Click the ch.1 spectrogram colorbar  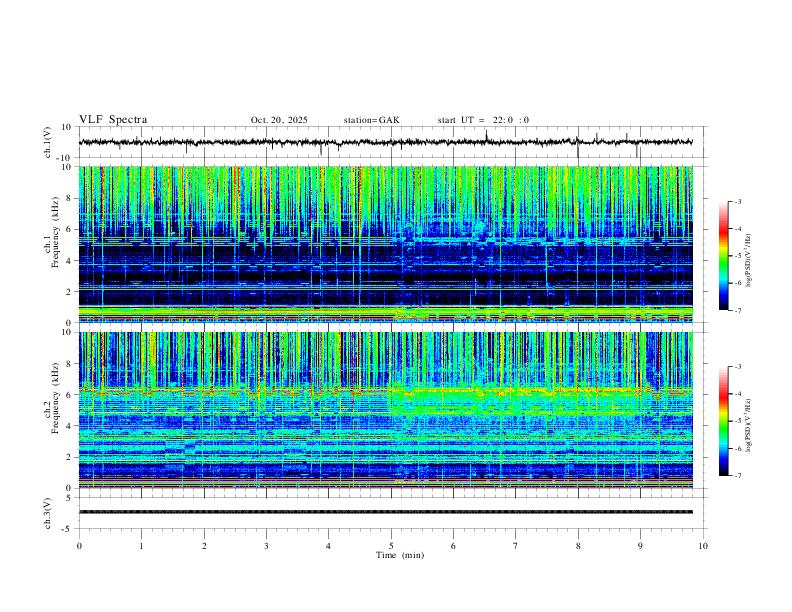[x=723, y=256]
